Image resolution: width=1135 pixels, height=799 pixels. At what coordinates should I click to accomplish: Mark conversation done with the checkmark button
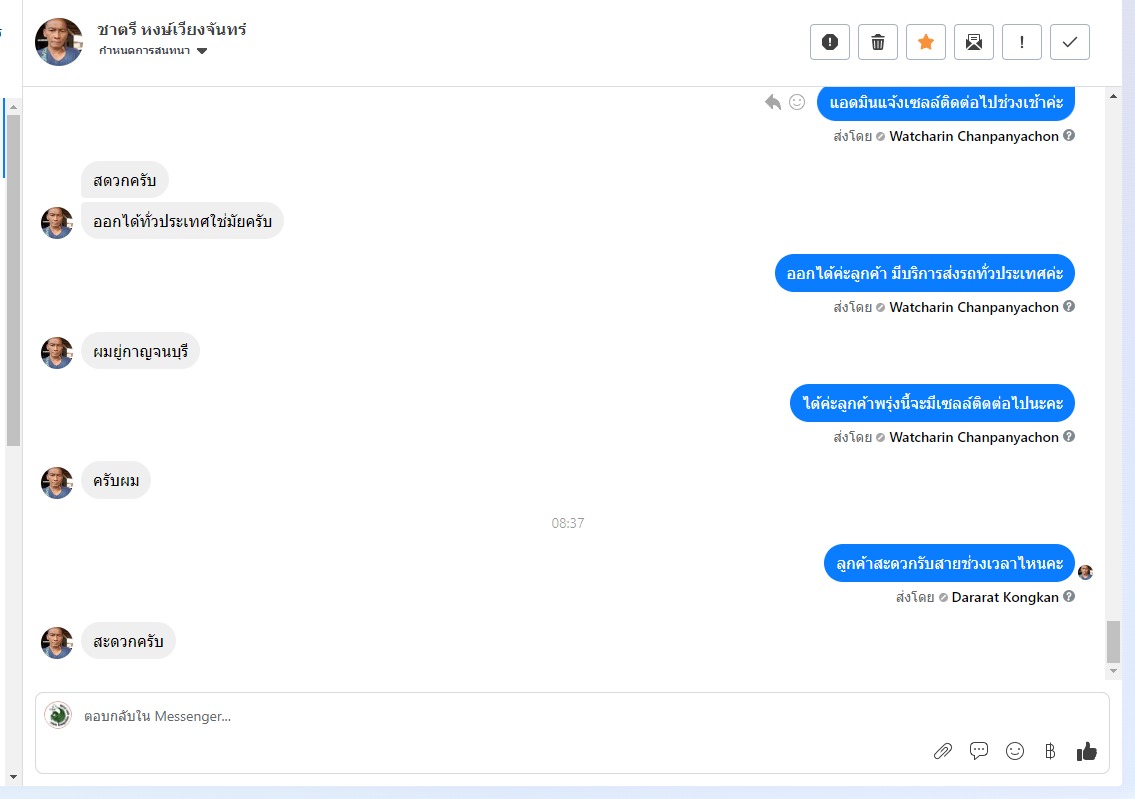[x=1070, y=42]
